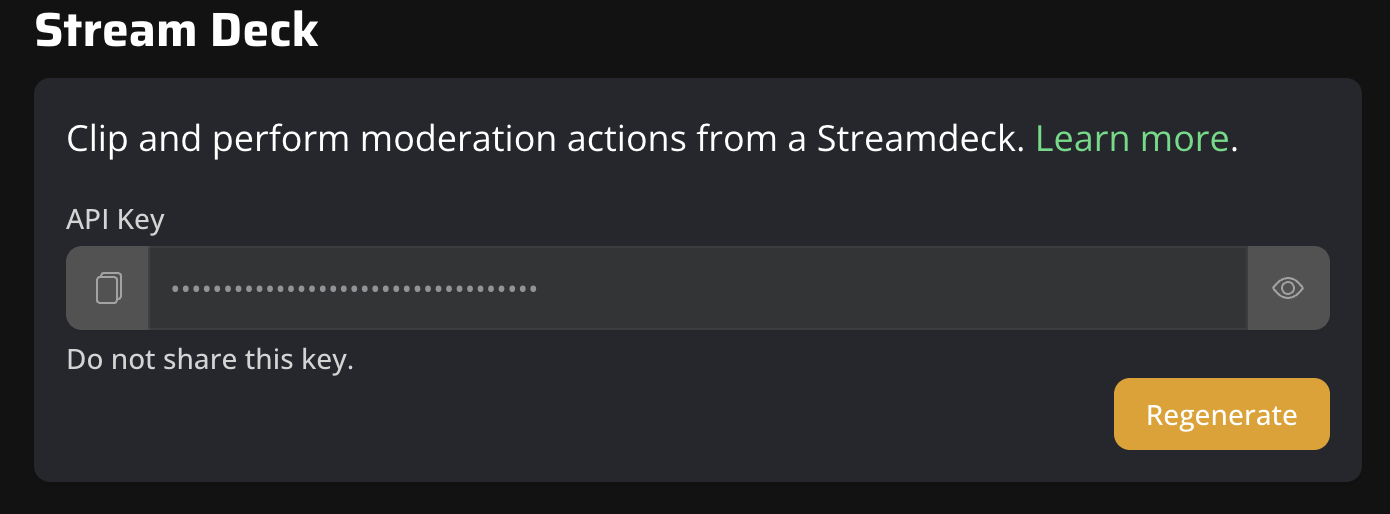The image size is (1390, 514).
Task: Select the Stream Deck section heading
Action: point(177,31)
